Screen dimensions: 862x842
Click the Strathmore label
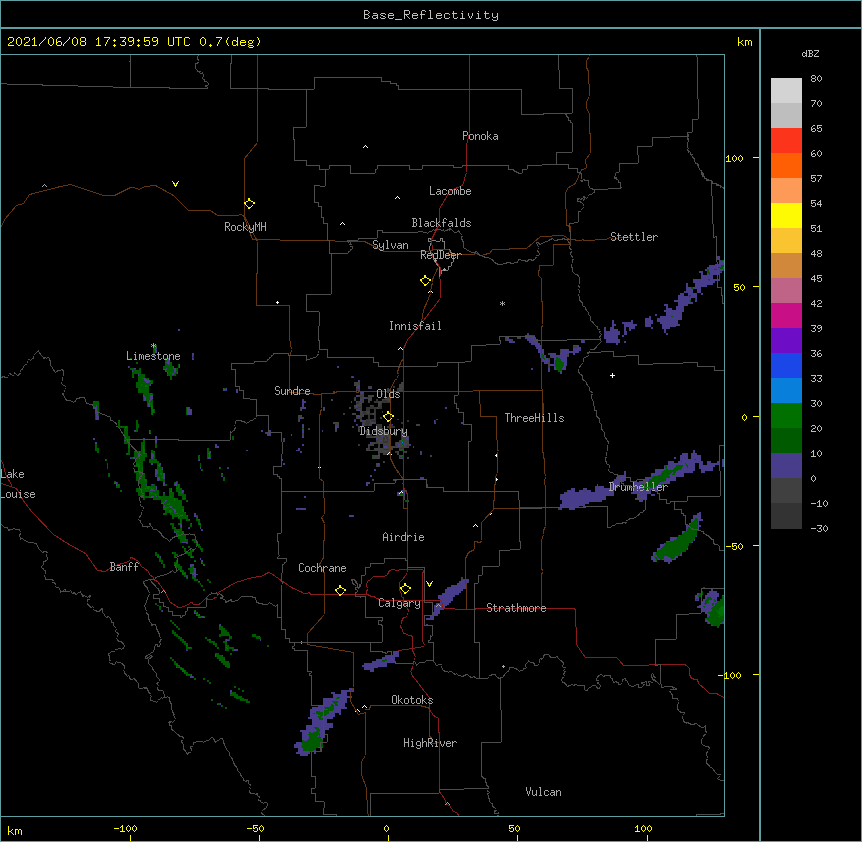point(516,608)
